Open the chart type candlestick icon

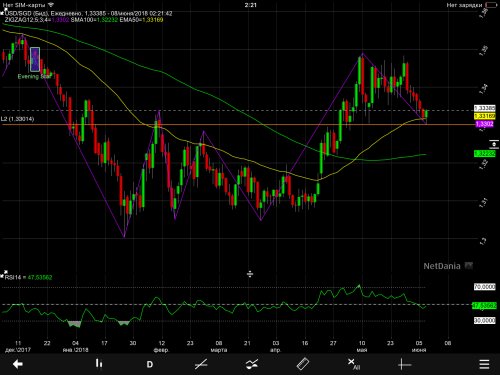99,364
